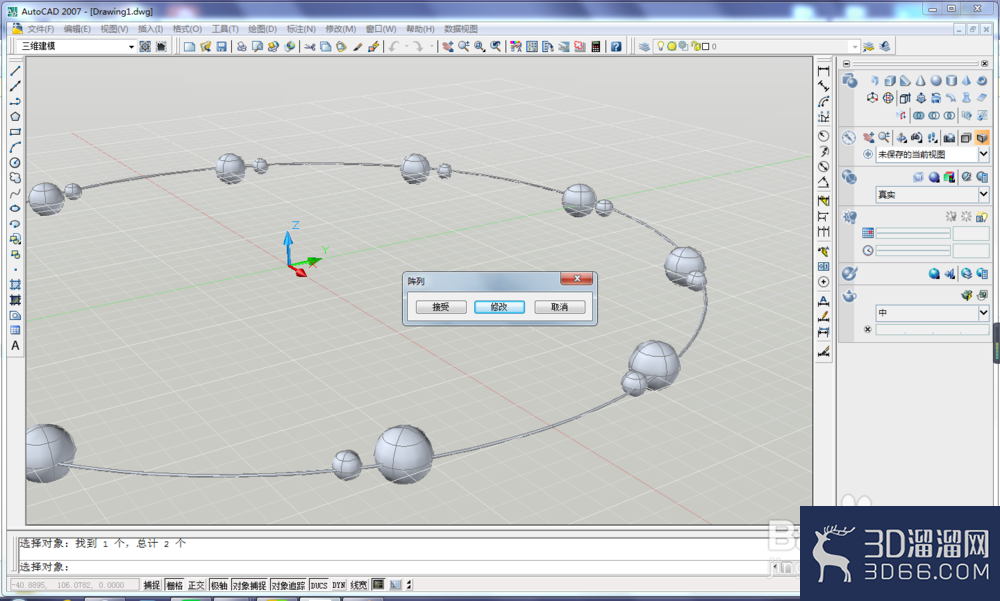Toggle 捕捉 snap mode in status bar
This screenshot has height=601, width=1000.
(152, 585)
